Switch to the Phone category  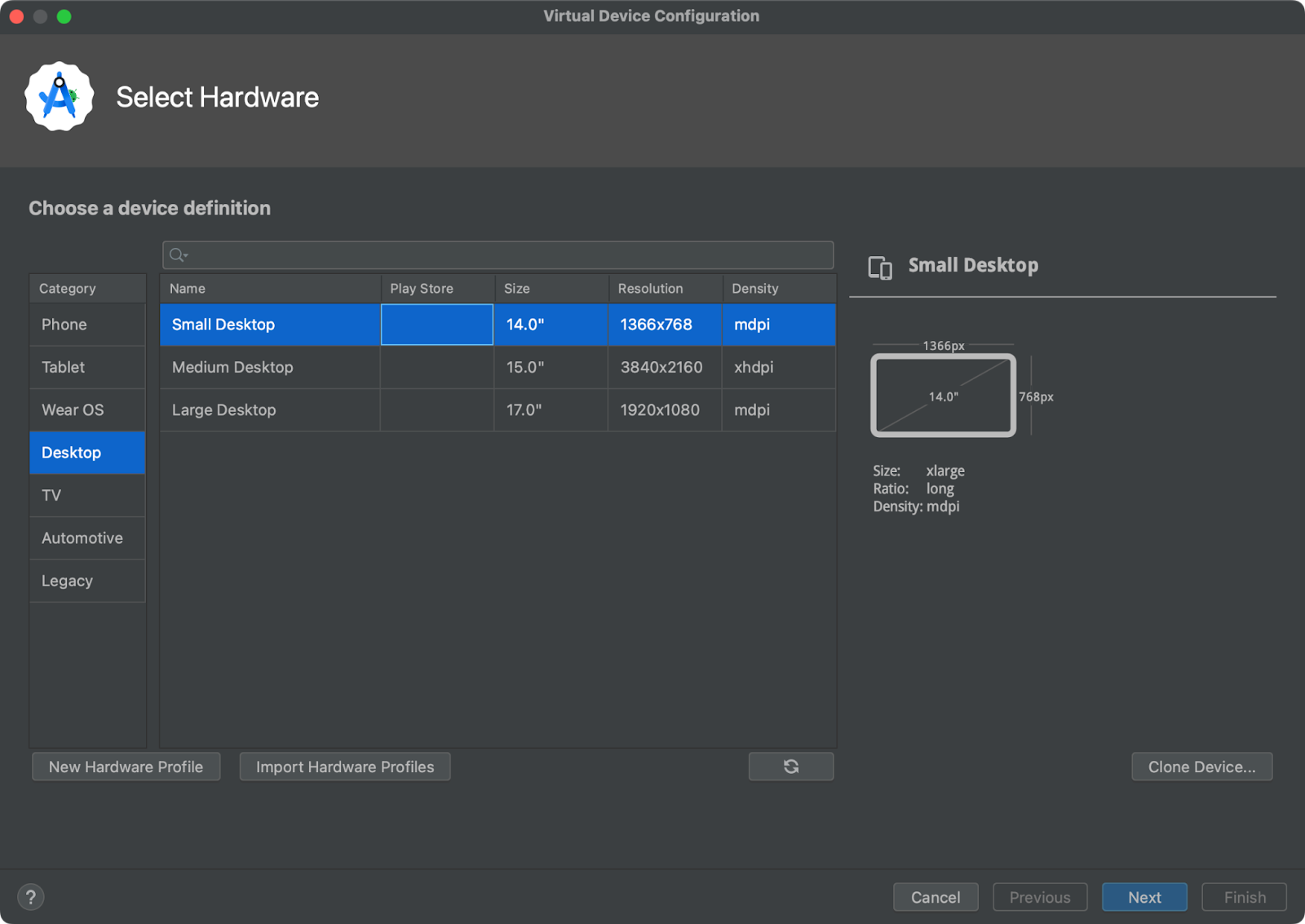(x=64, y=325)
